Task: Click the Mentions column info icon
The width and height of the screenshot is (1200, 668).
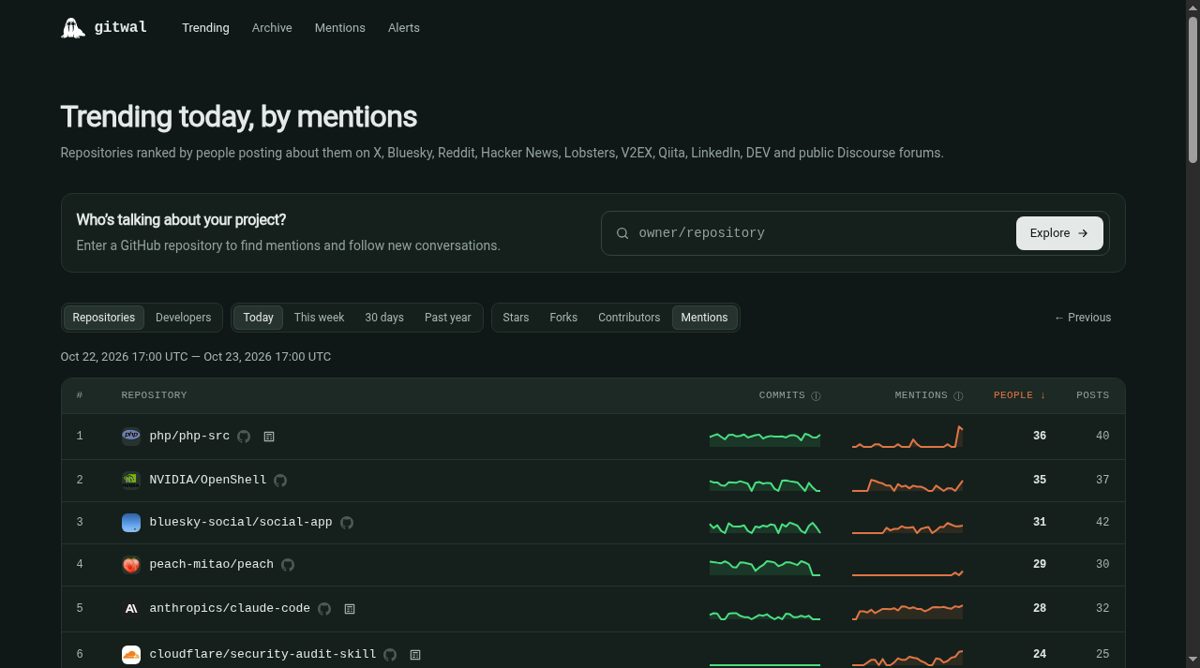Action: click(958, 395)
